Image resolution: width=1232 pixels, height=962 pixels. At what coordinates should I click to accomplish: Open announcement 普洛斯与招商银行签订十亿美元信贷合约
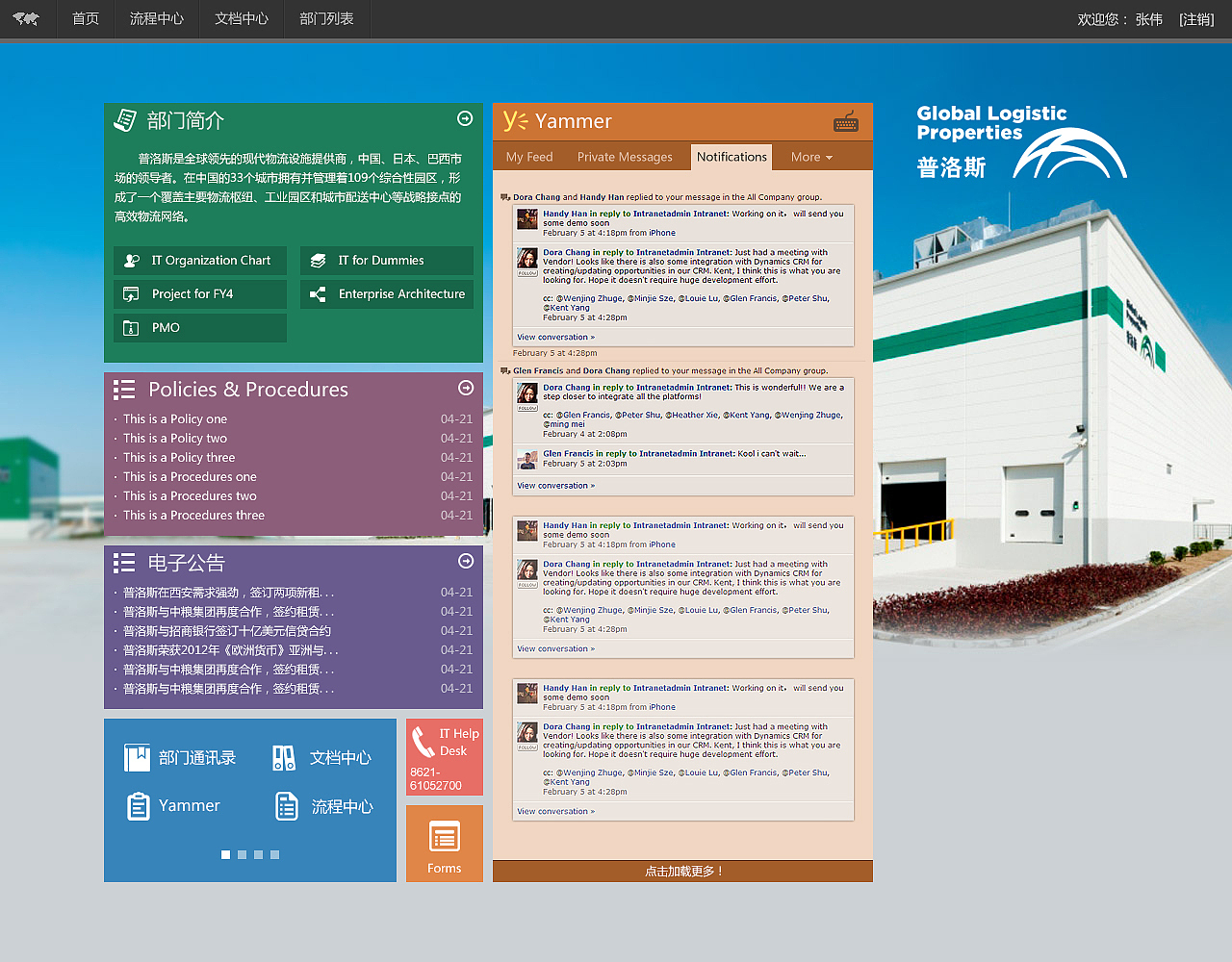tap(227, 631)
